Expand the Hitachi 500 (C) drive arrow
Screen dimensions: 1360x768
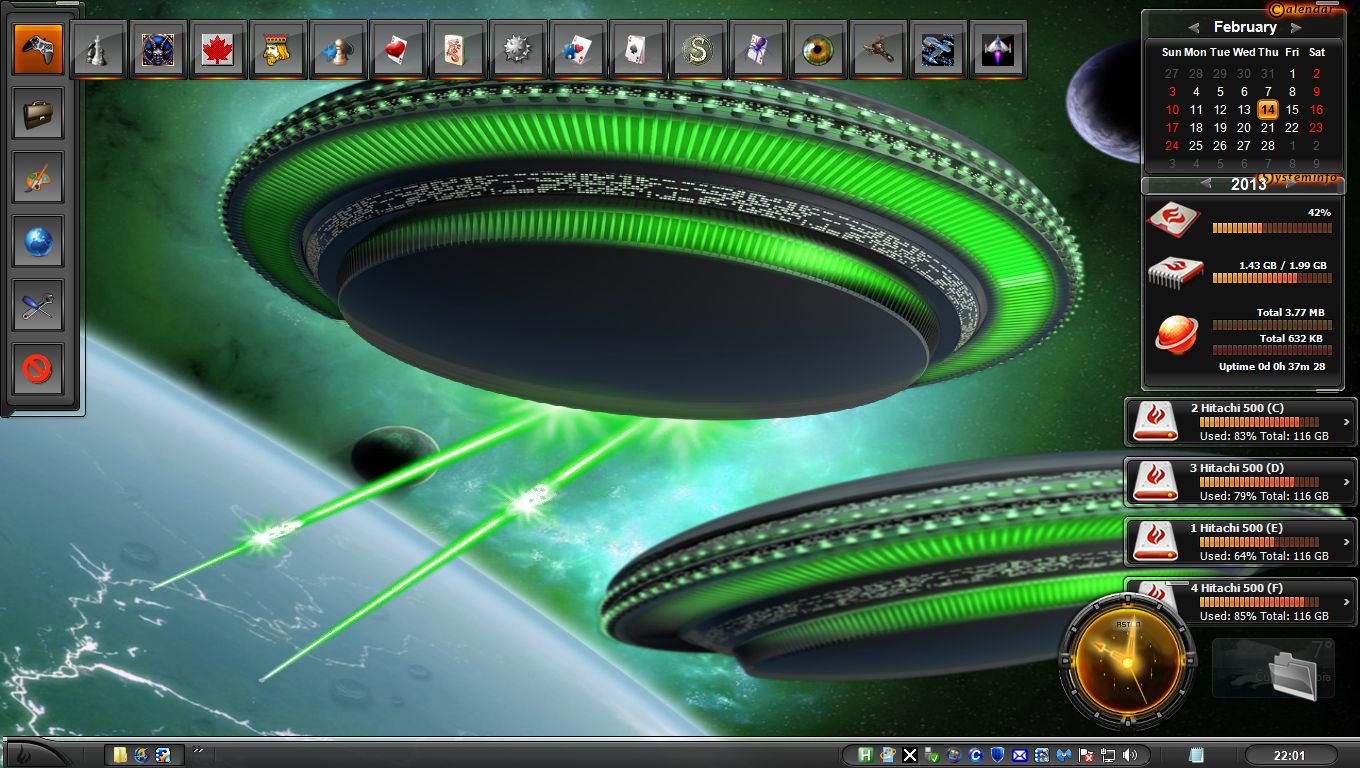[1347, 422]
